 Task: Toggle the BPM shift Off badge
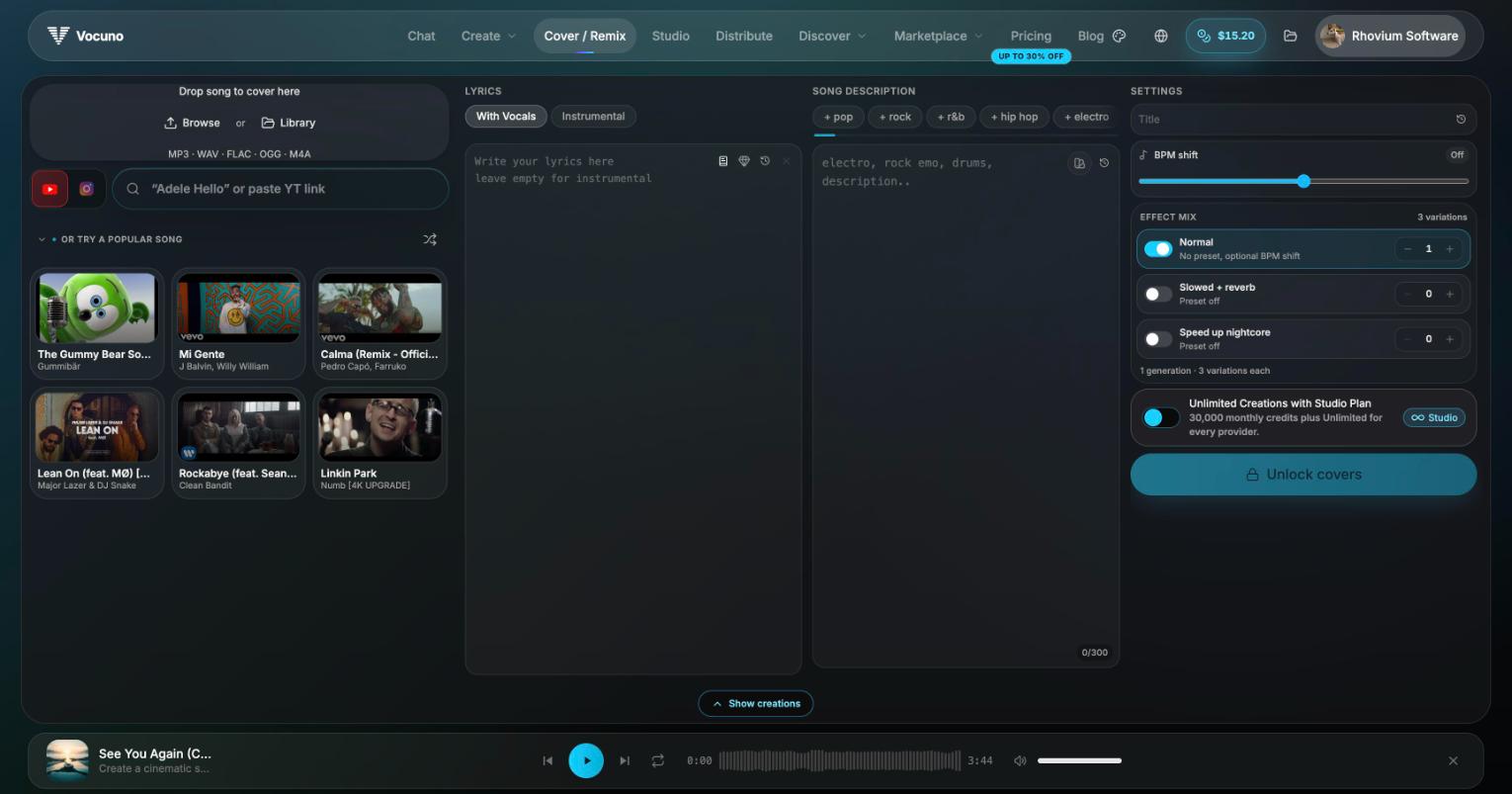1457,154
